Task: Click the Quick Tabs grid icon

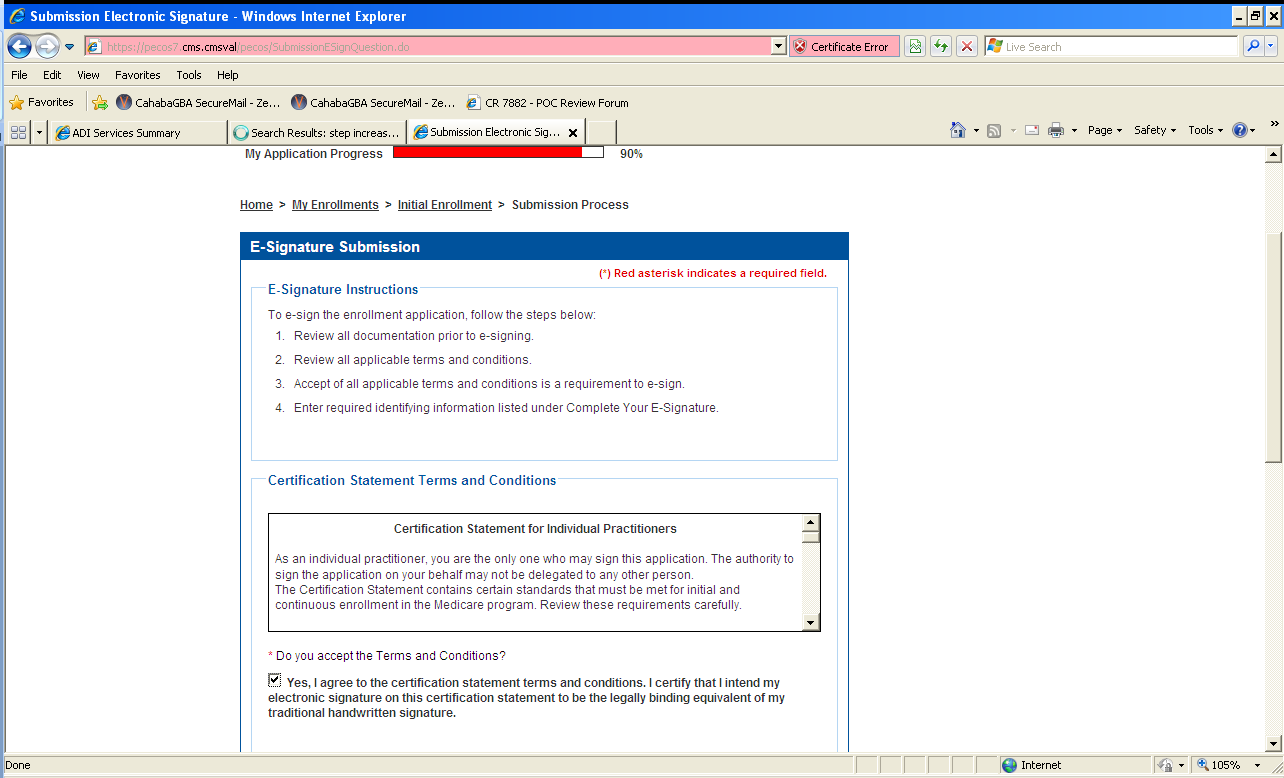Action: pyautogui.click(x=18, y=132)
